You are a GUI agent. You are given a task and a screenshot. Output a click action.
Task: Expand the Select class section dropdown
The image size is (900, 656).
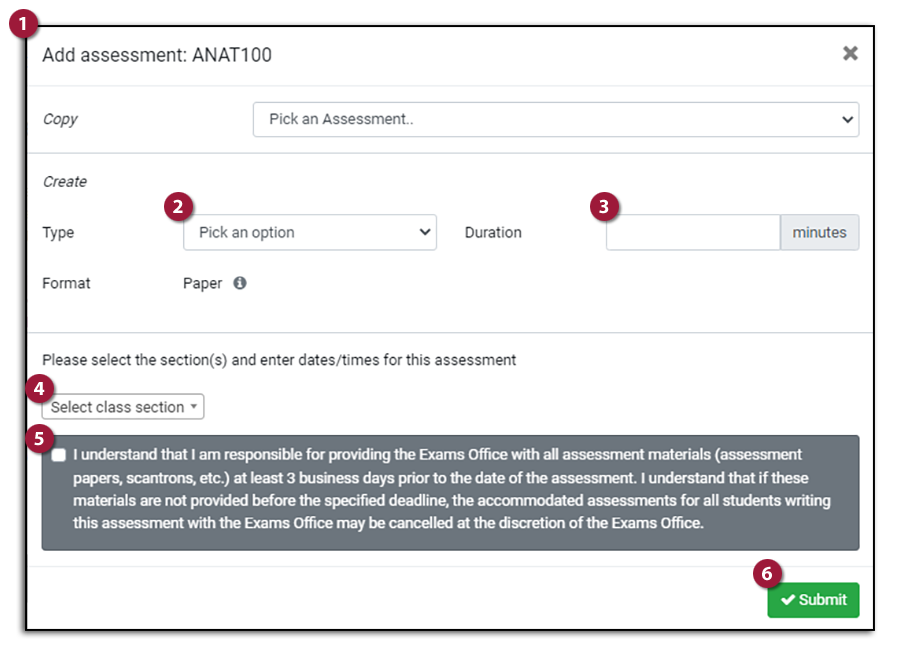point(122,407)
